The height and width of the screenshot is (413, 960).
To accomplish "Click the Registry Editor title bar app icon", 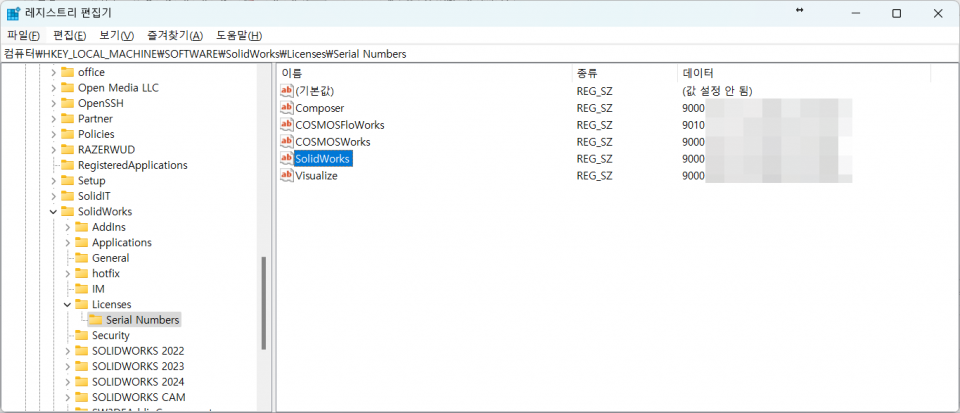I will pos(13,13).
